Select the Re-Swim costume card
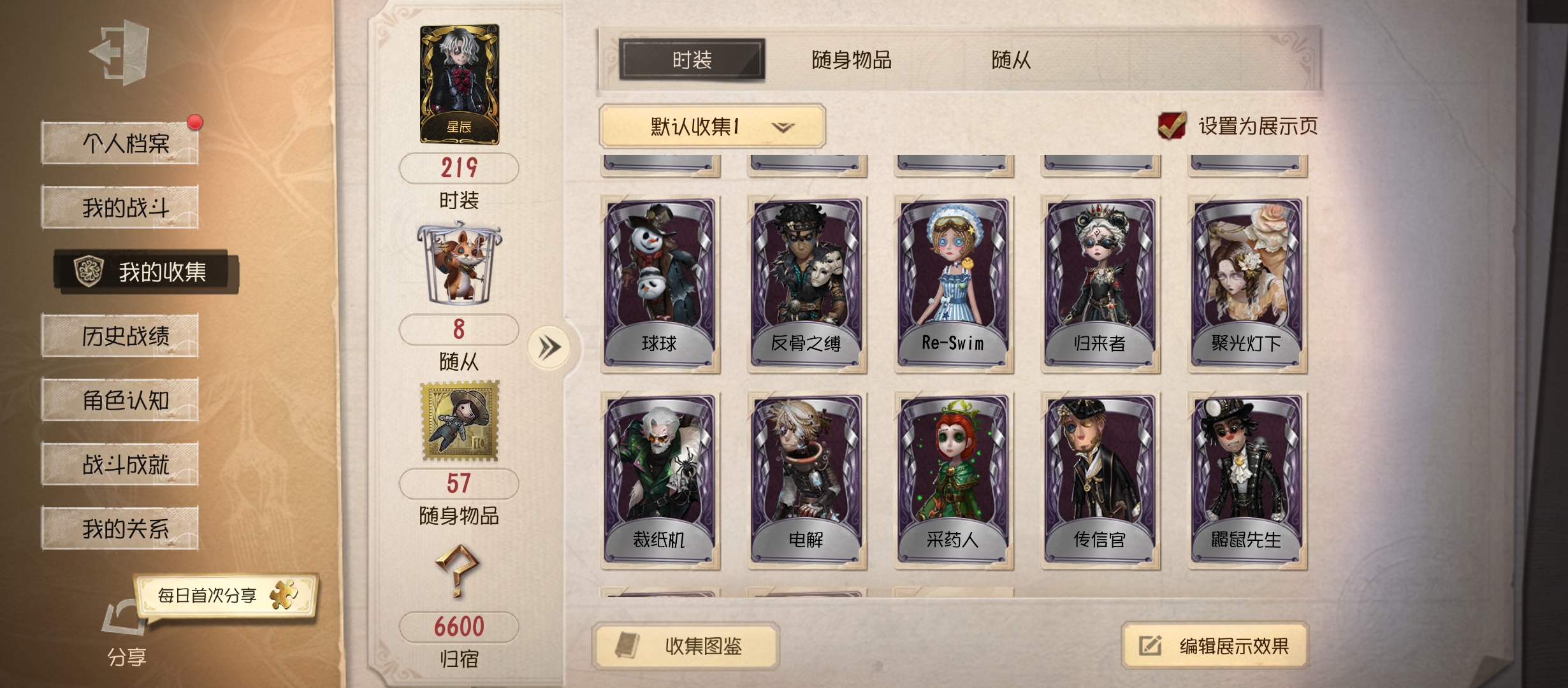This screenshot has width=1568, height=688. [x=953, y=285]
